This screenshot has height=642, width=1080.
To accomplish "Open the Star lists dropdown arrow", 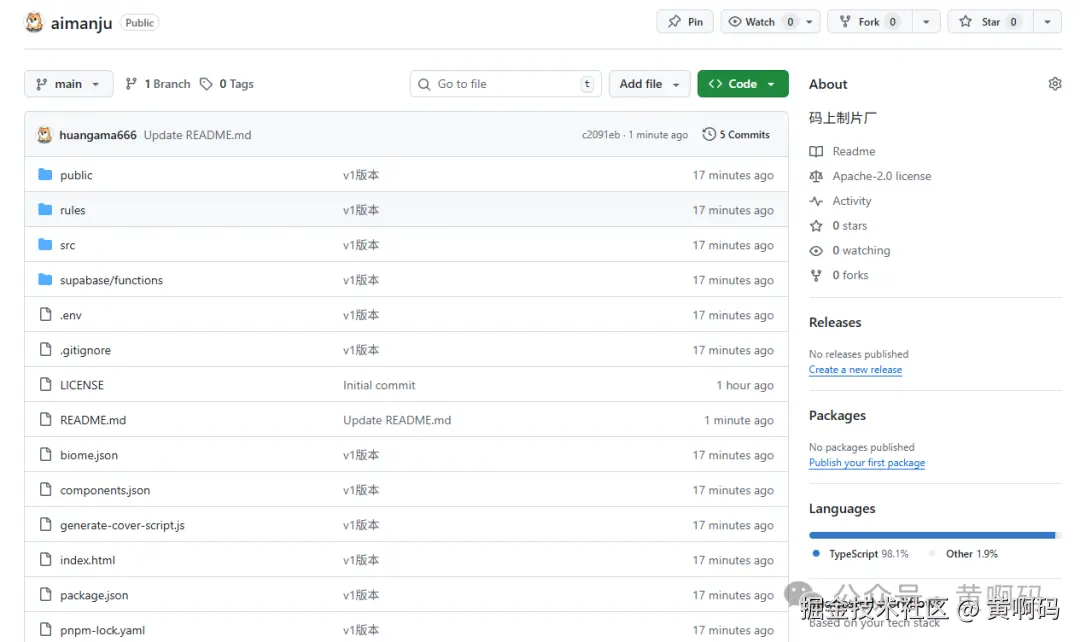I will (1048, 22).
